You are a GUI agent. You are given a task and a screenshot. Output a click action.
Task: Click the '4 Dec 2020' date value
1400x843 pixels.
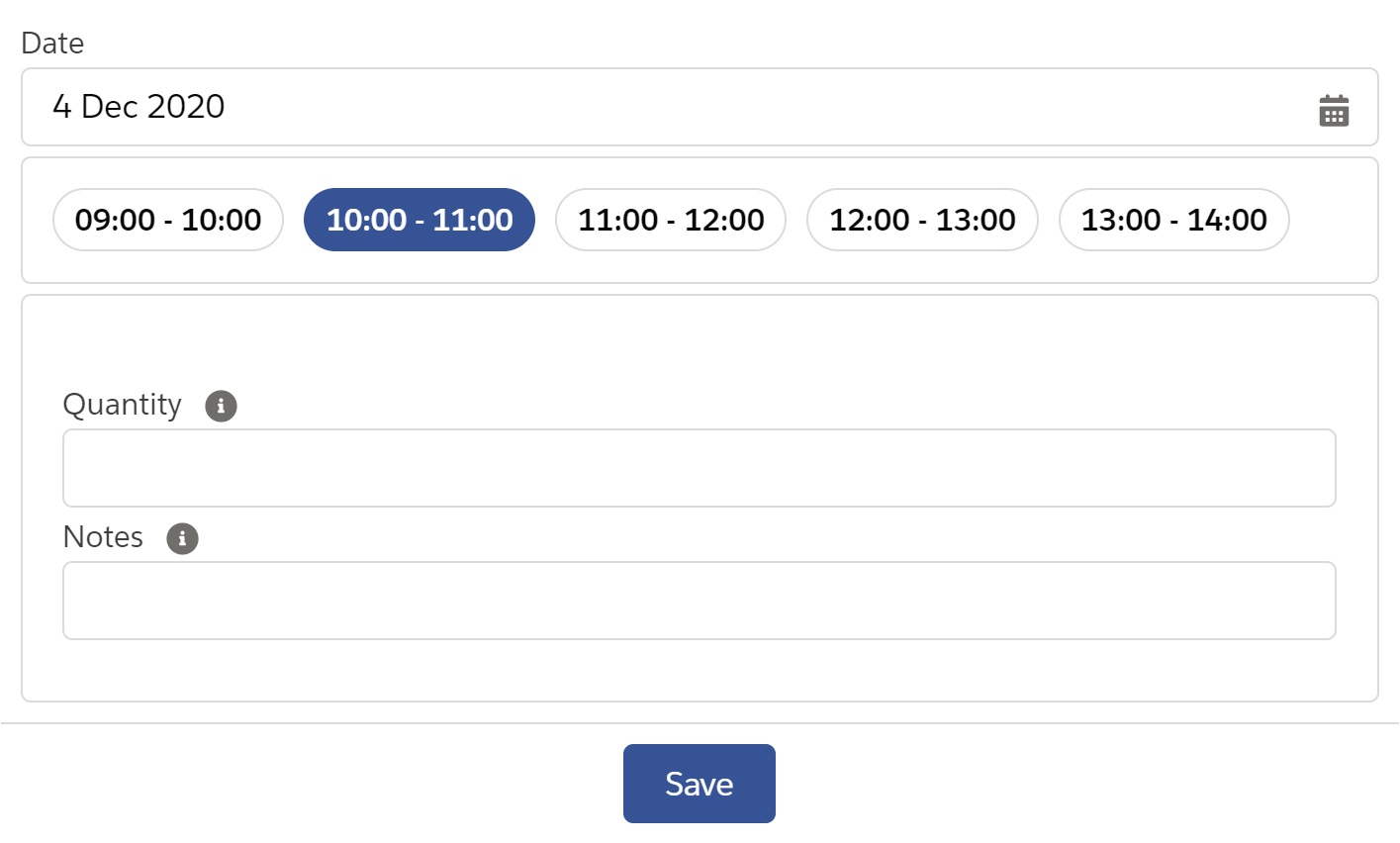139,107
